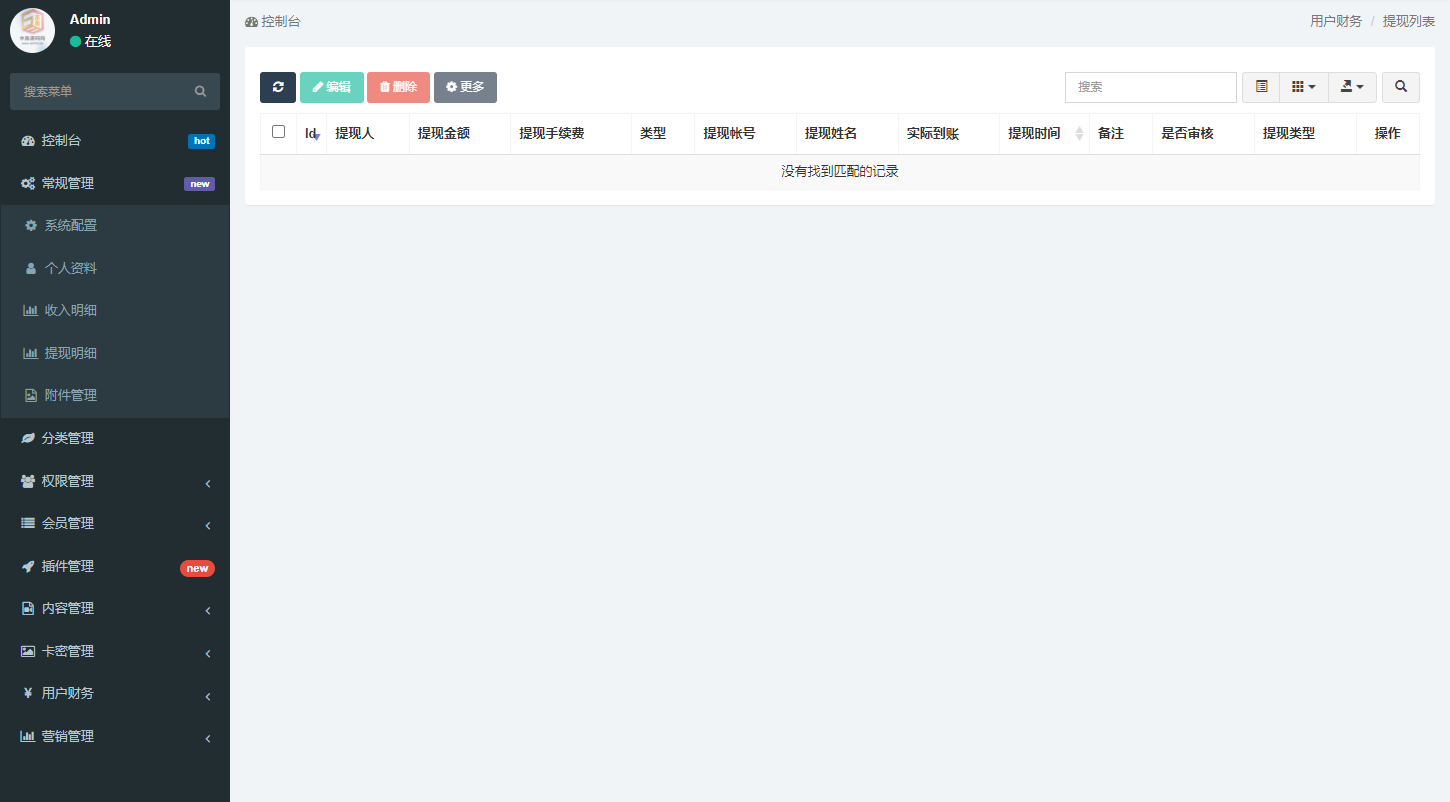Click the magnifier advanced search button
1450x802 pixels.
coord(1401,87)
